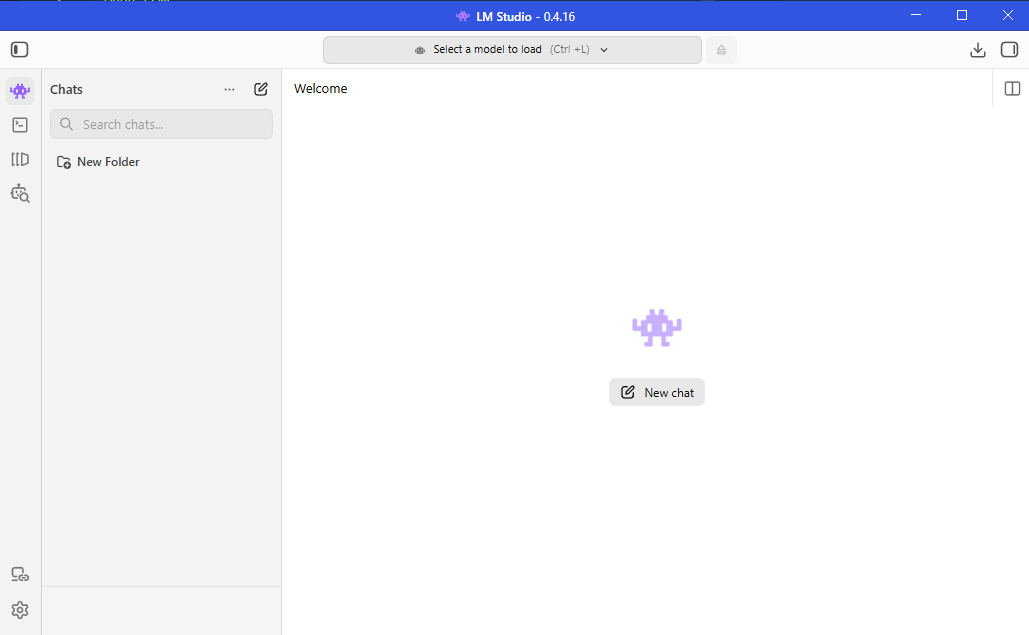1029x635 pixels.
Task: Open the LM Link device icon
Action: [x=20, y=575]
